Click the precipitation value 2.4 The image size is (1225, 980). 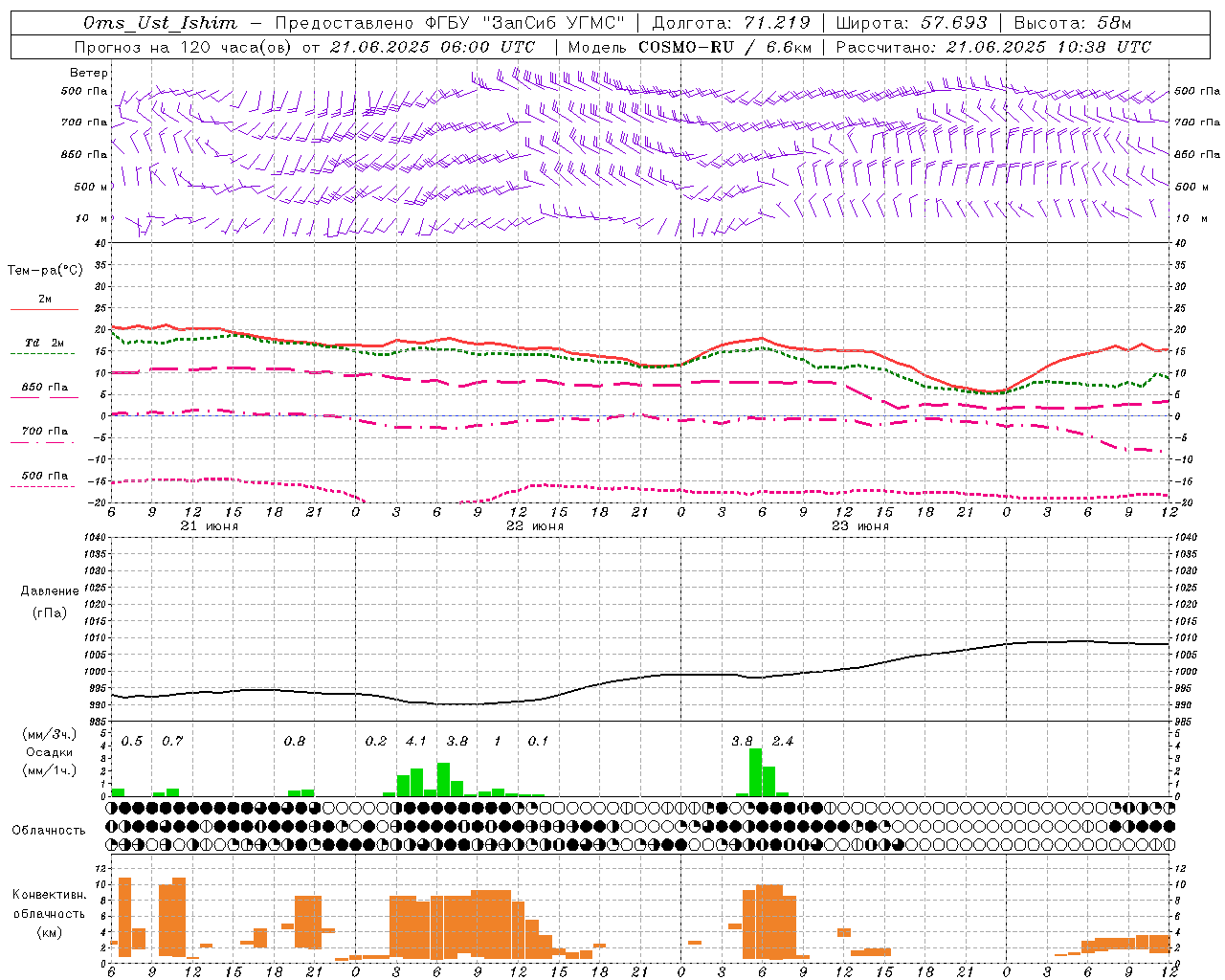point(783,741)
